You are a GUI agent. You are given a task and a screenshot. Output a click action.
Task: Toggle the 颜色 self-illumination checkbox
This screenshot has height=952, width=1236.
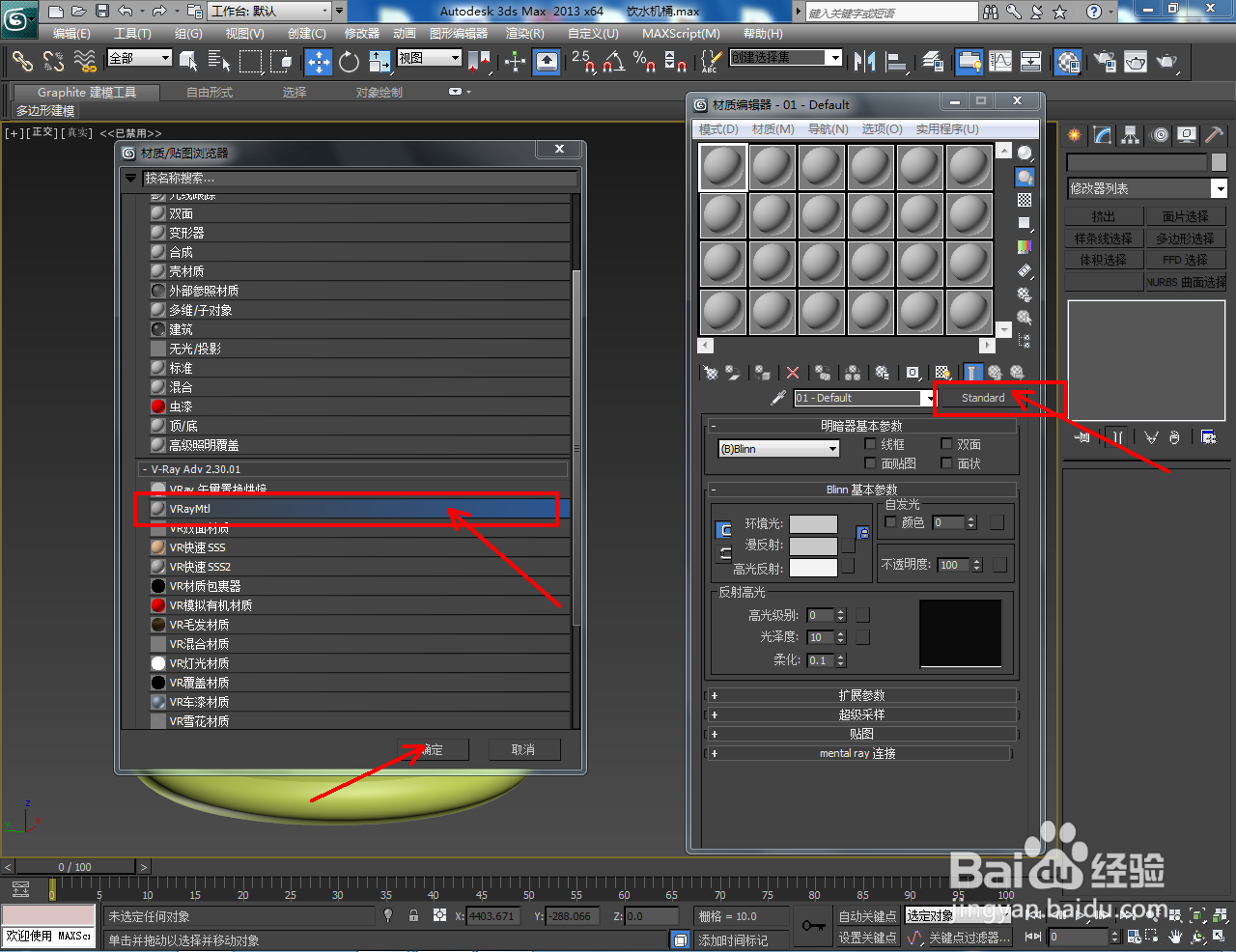(x=890, y=521)
